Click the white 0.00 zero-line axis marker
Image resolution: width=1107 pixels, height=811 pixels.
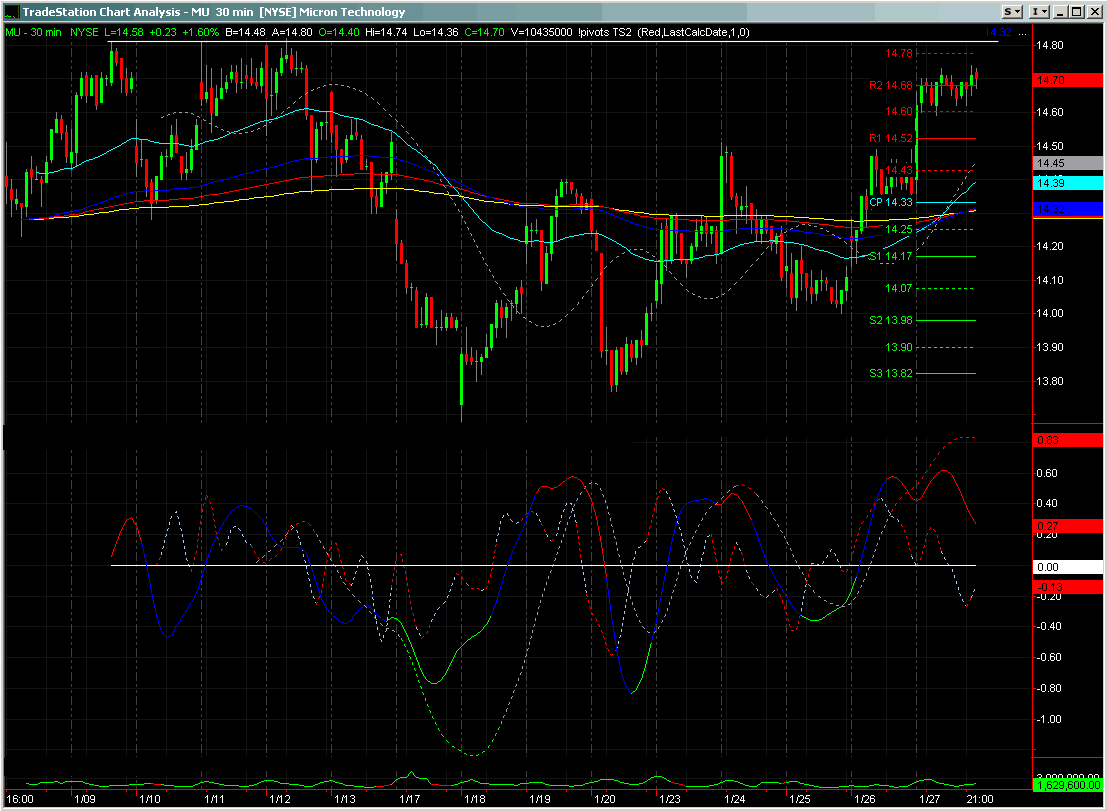point(1067,567)
